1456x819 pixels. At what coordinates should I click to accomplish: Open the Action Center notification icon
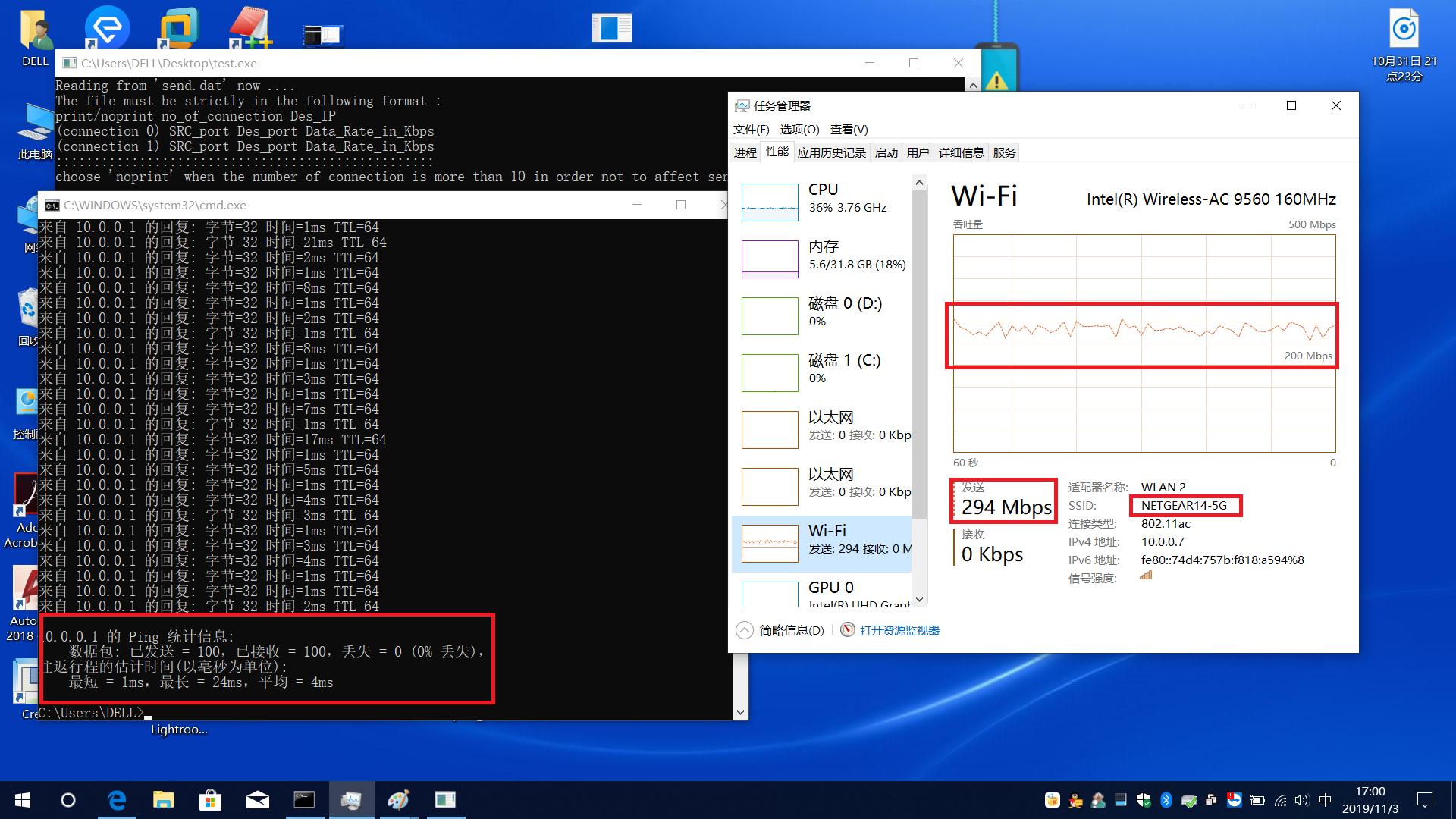click(x=1425, y=800)
